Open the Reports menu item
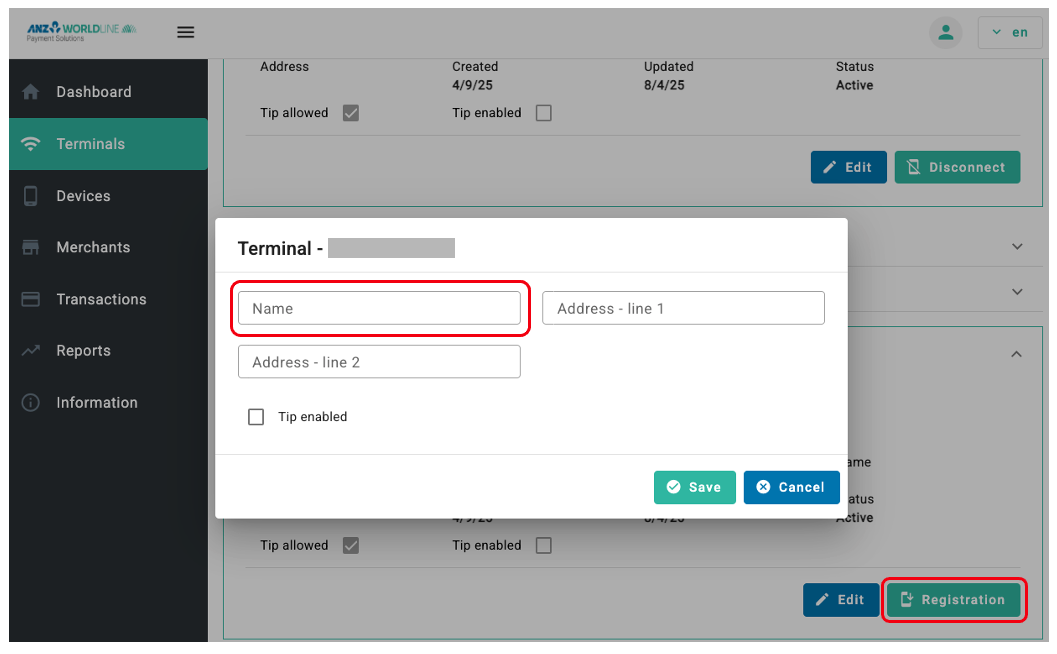This screenshot has height=654, width=1057. [84, 351]
